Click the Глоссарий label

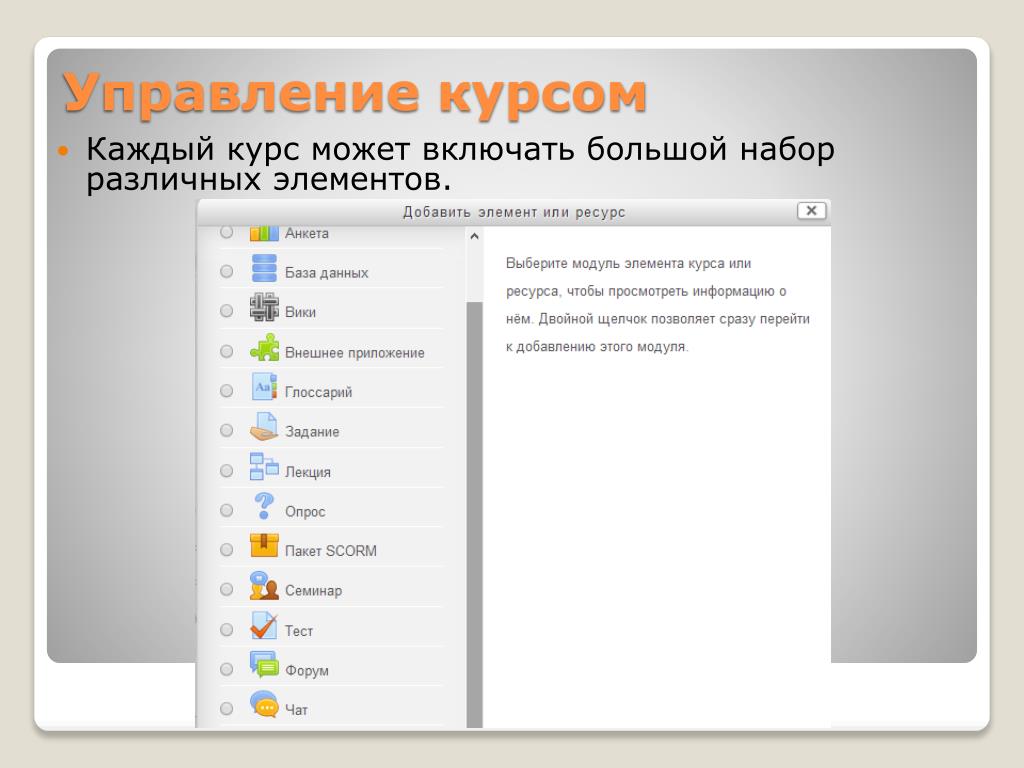pyautogui.click(x=319, y=392)
